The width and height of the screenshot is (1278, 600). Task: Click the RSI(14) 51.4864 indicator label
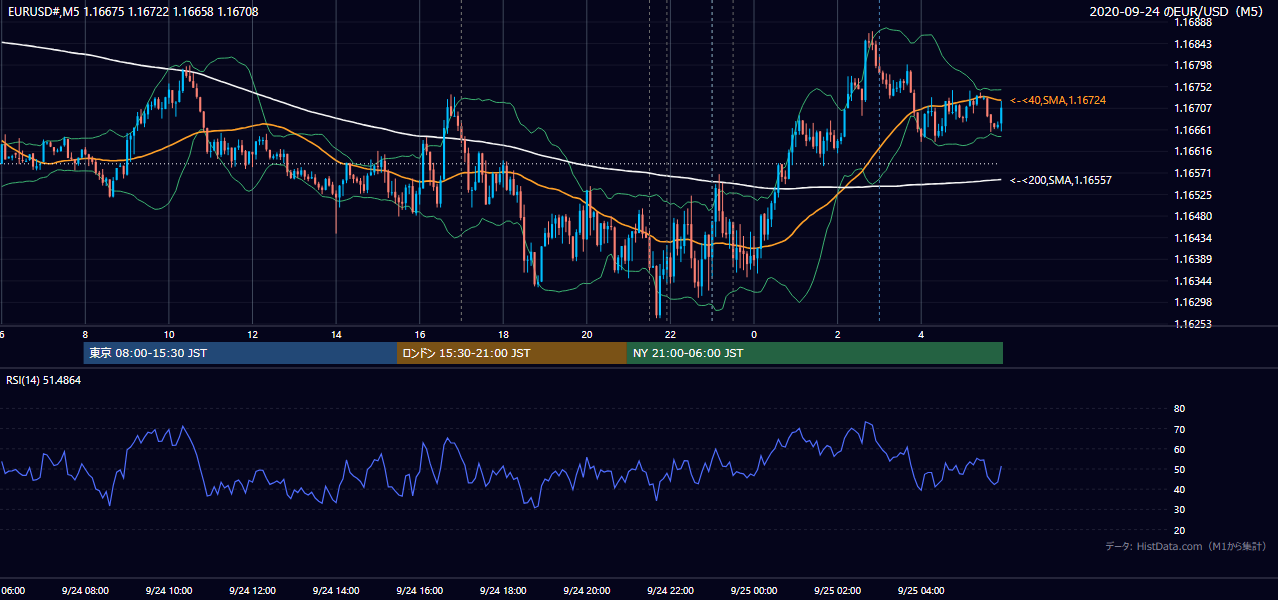[44, 380]
